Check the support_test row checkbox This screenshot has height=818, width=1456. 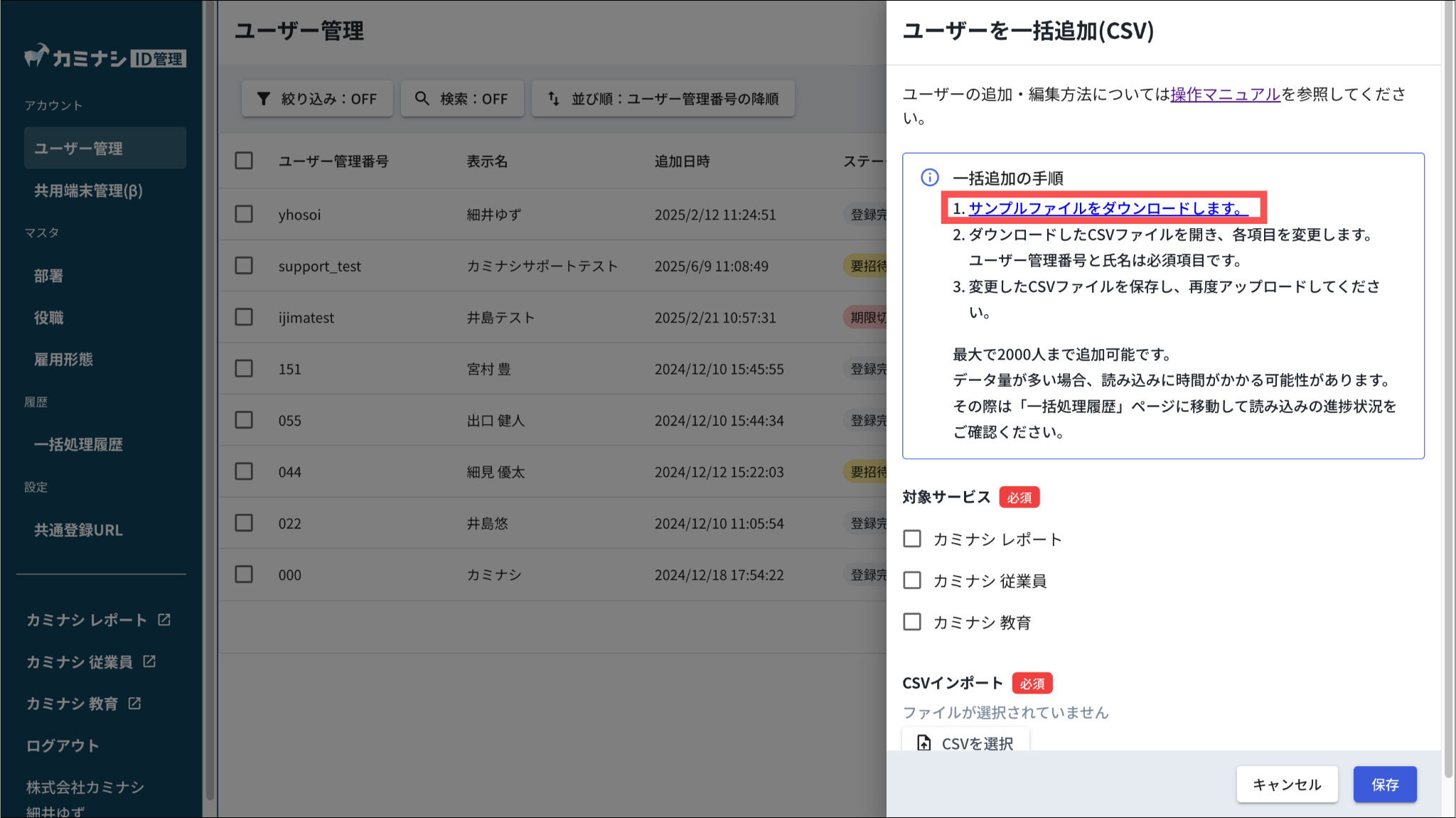(x=244, y=265)
